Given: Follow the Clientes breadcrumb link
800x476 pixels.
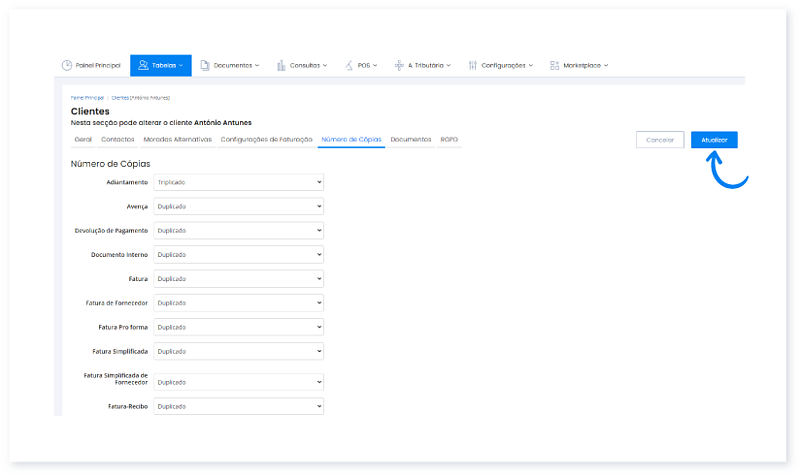Looking at the screenshot, I should 120,97.
